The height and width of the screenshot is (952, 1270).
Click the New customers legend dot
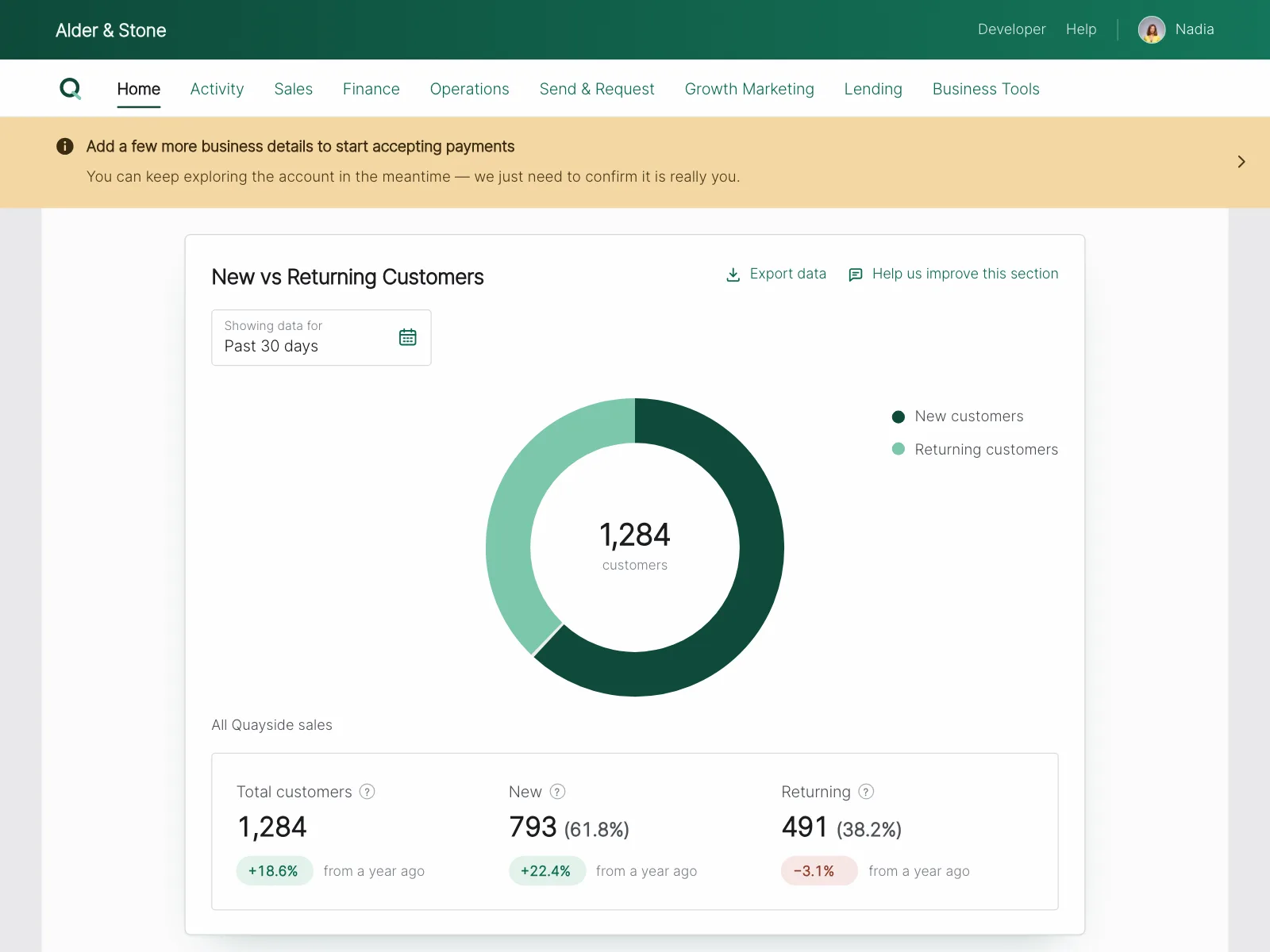coord(899,416)
